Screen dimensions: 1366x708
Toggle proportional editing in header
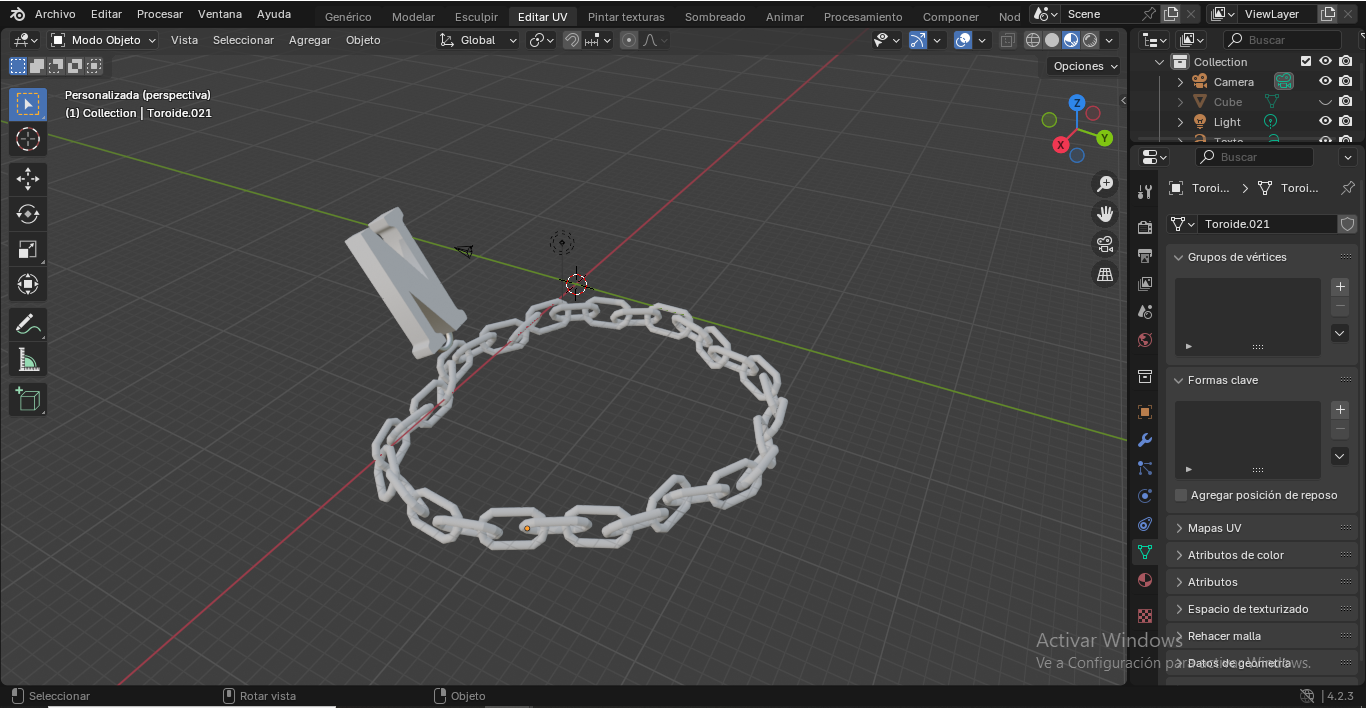629,40
